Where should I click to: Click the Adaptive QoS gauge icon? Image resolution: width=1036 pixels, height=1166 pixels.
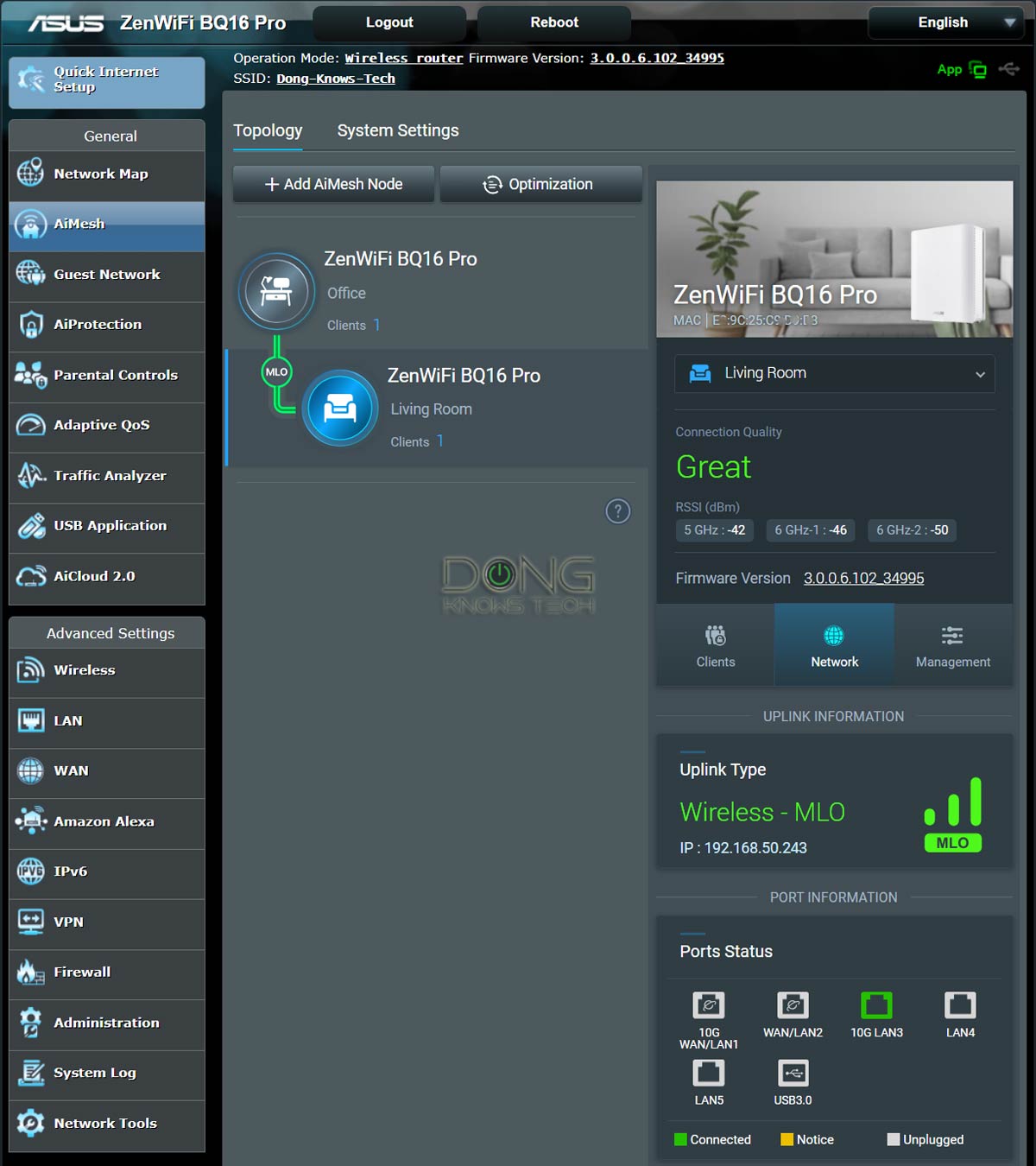(30, 425)
